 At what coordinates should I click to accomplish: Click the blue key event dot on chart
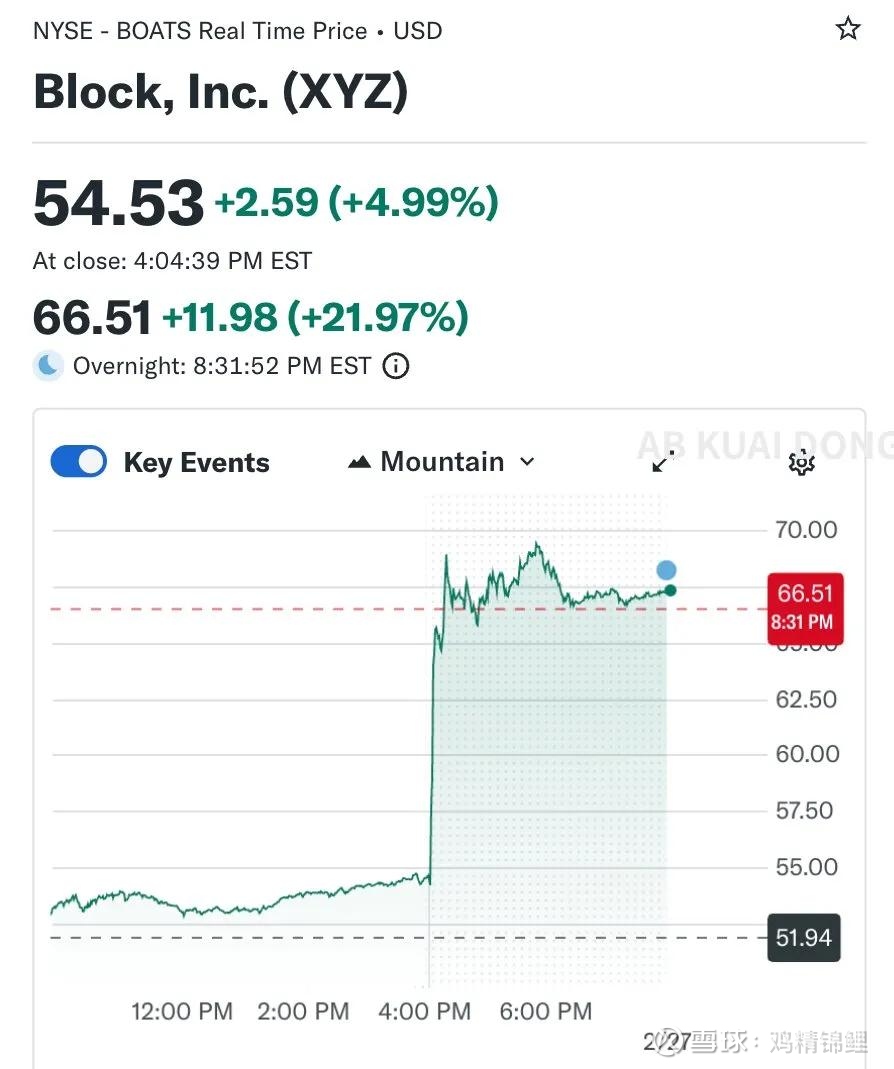666,570
